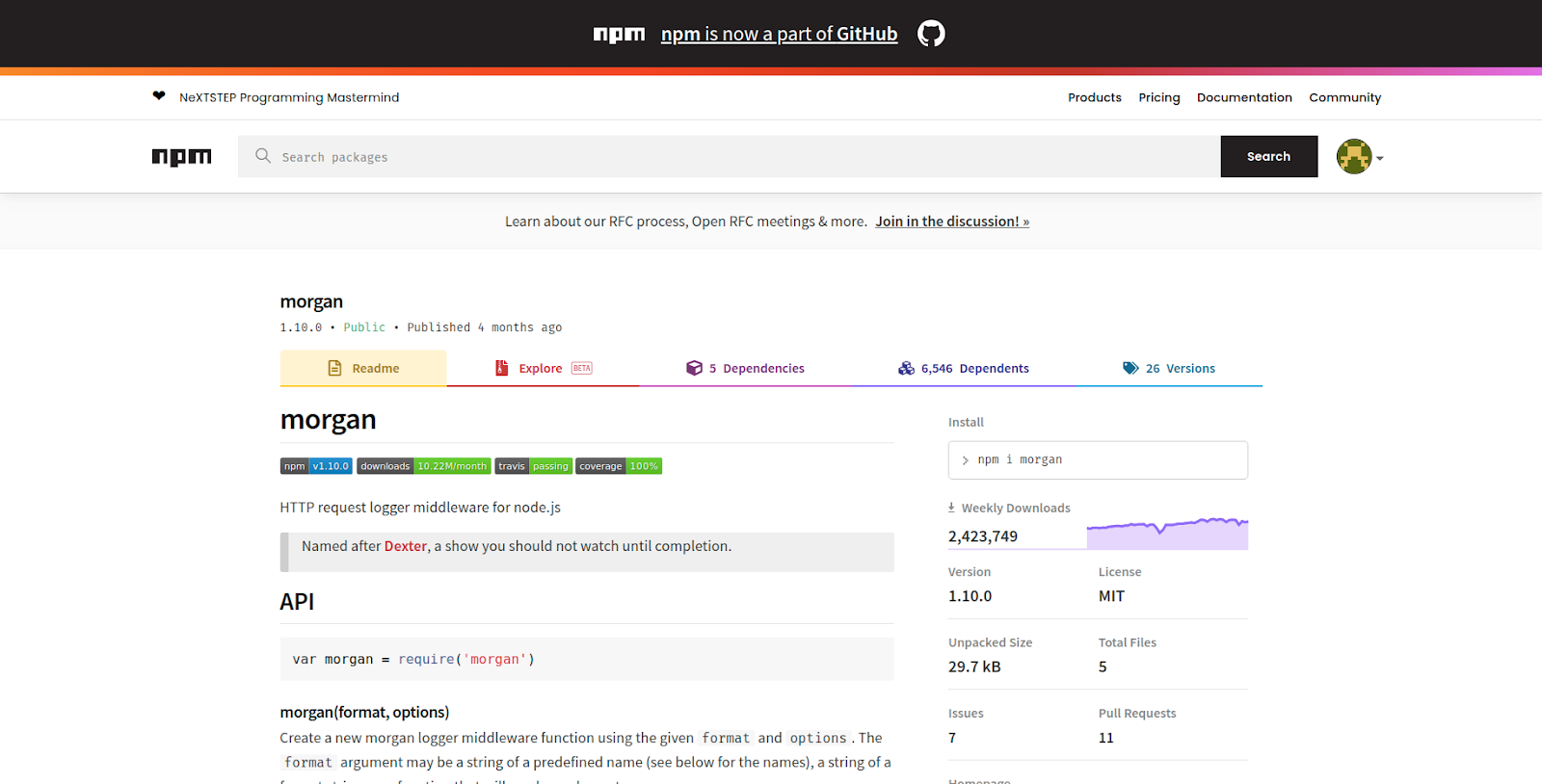Screen dimensions: 1542x784
Task: Copy the 'npm i morgan' install command
Action: [1098, 460]
